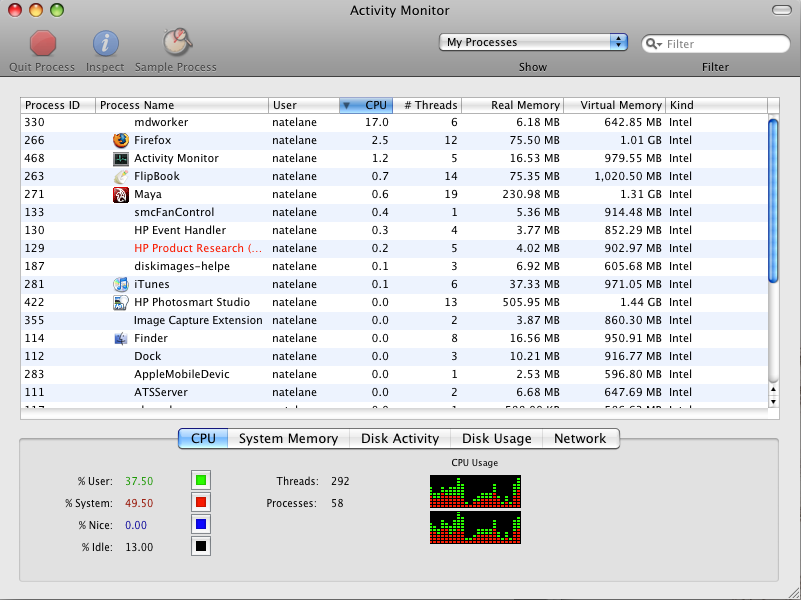801x600 pixels.
Task: Click the magnifier icon in Filter field
Action: 653,44
